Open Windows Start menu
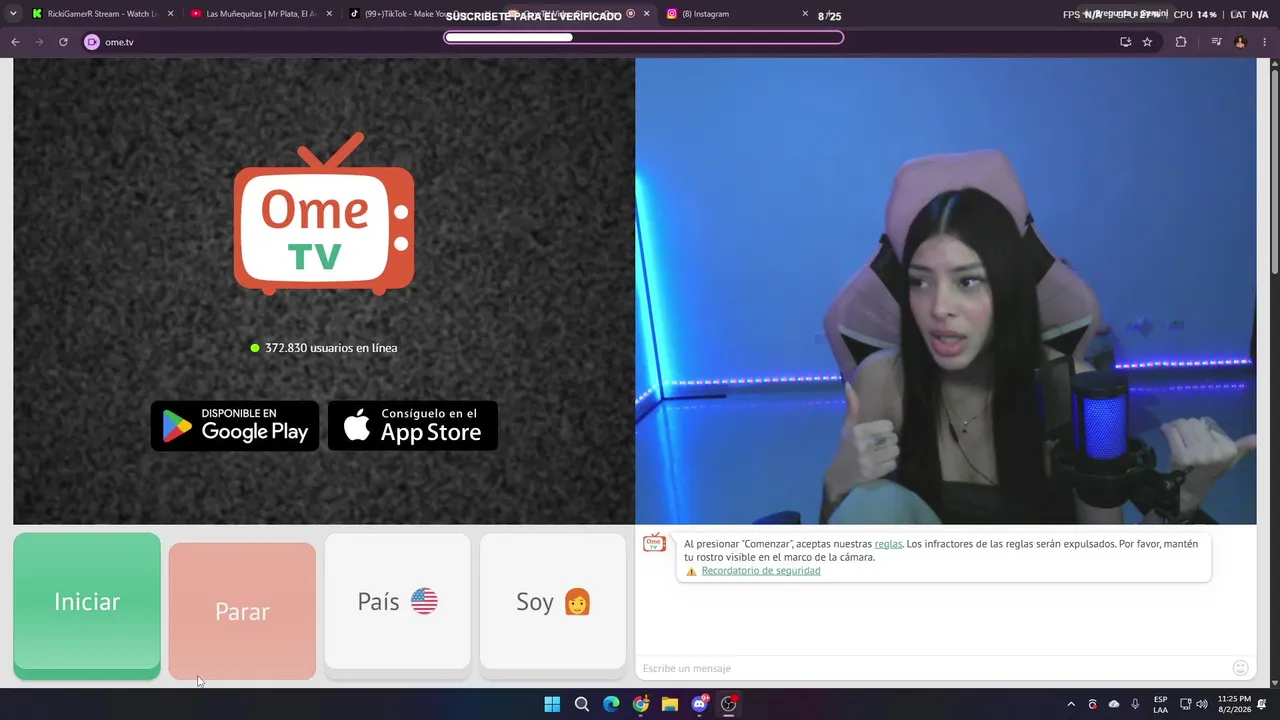The width and height of the screenshot is (1280, 720). [552, 704]
